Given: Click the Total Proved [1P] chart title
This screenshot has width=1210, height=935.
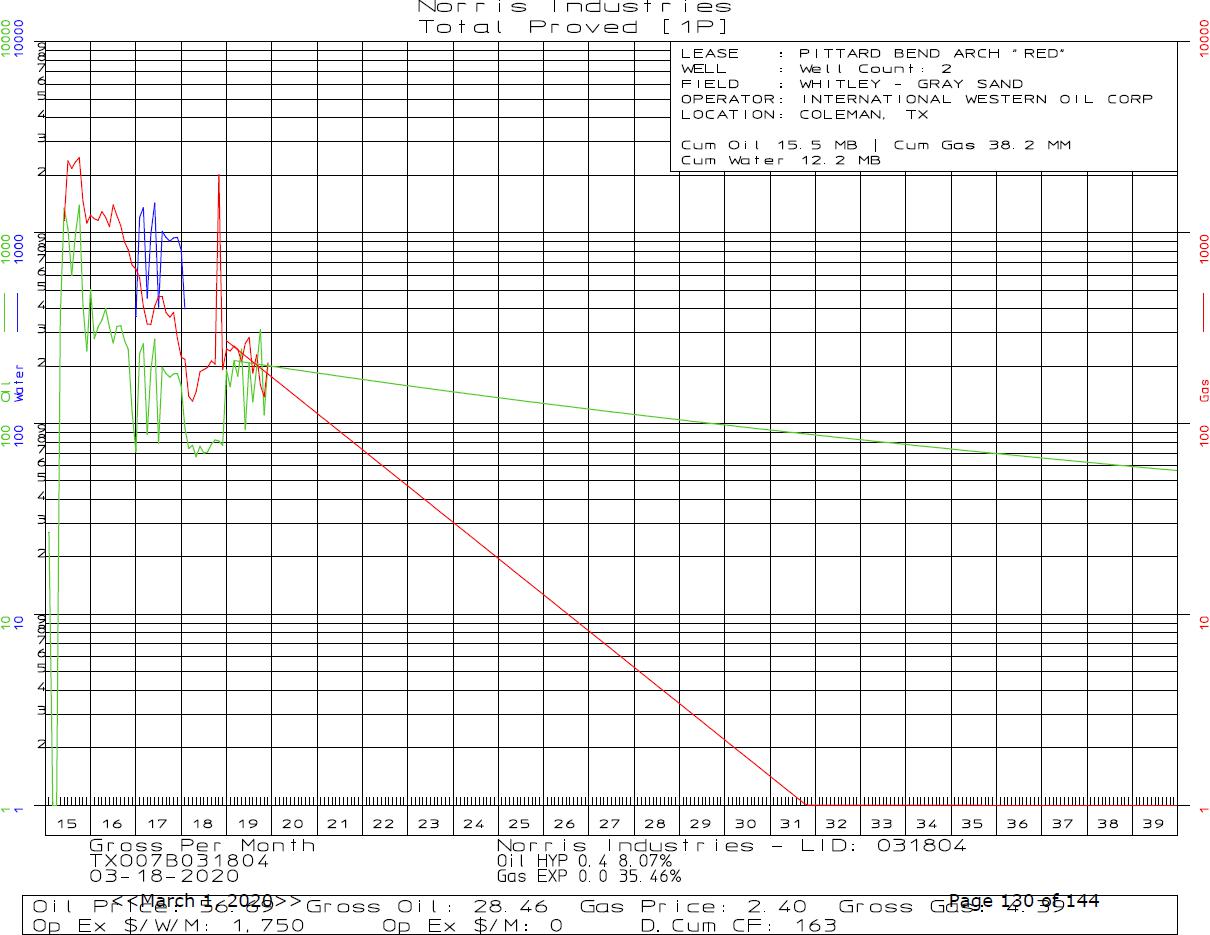Looking at the screenshot, I should (573, 27).
